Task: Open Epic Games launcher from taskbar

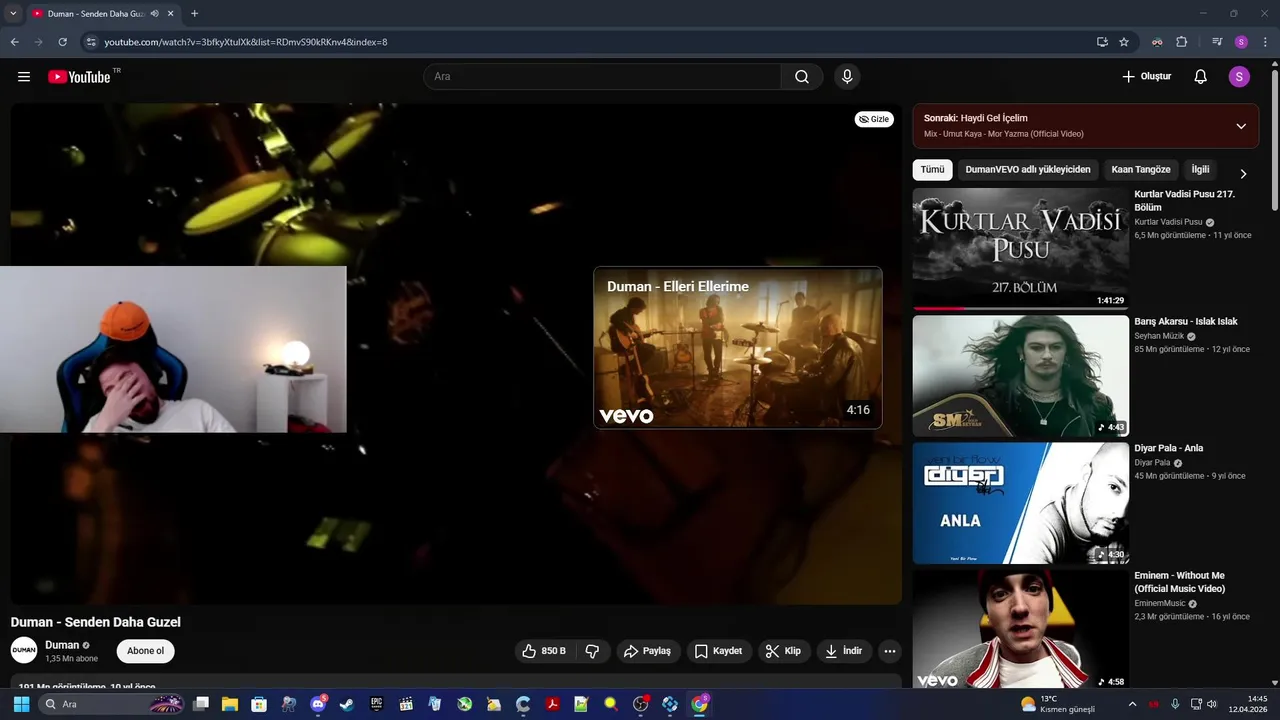Action: coord(377,704)
